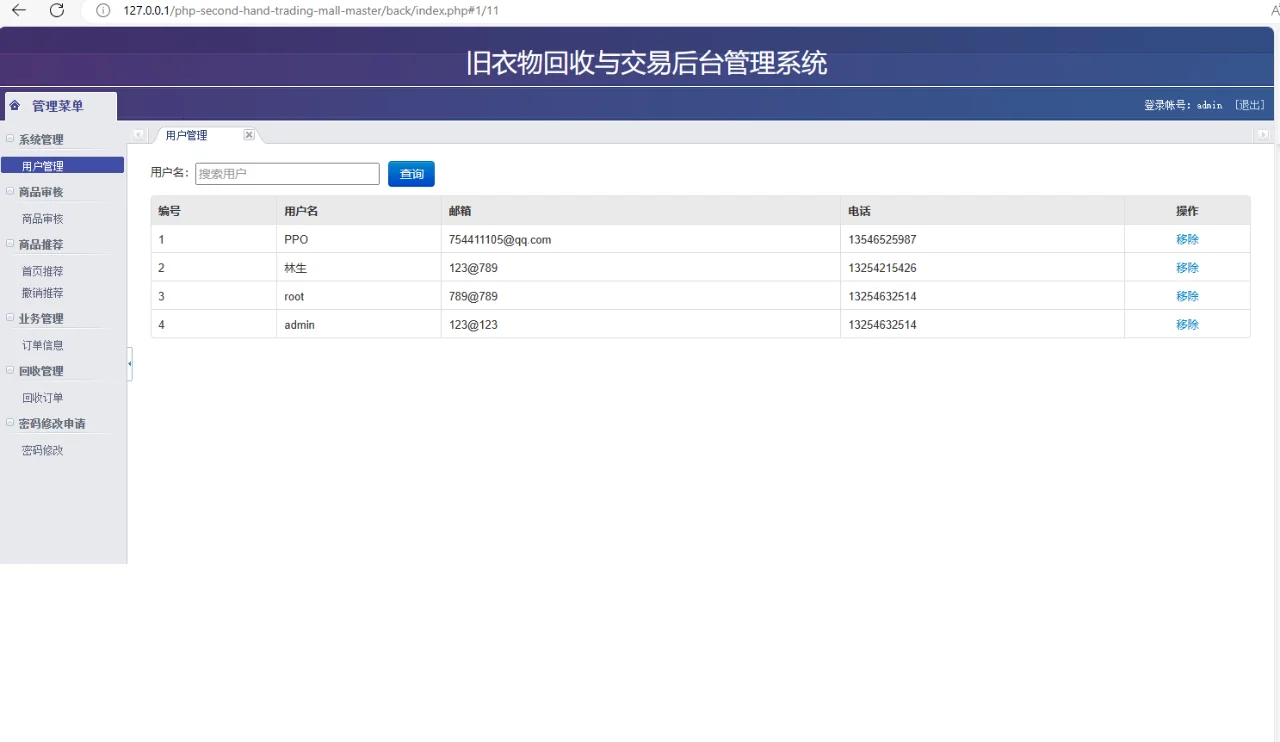
Task: Click the 搜索用户 input field
Action: coord(287,173)
